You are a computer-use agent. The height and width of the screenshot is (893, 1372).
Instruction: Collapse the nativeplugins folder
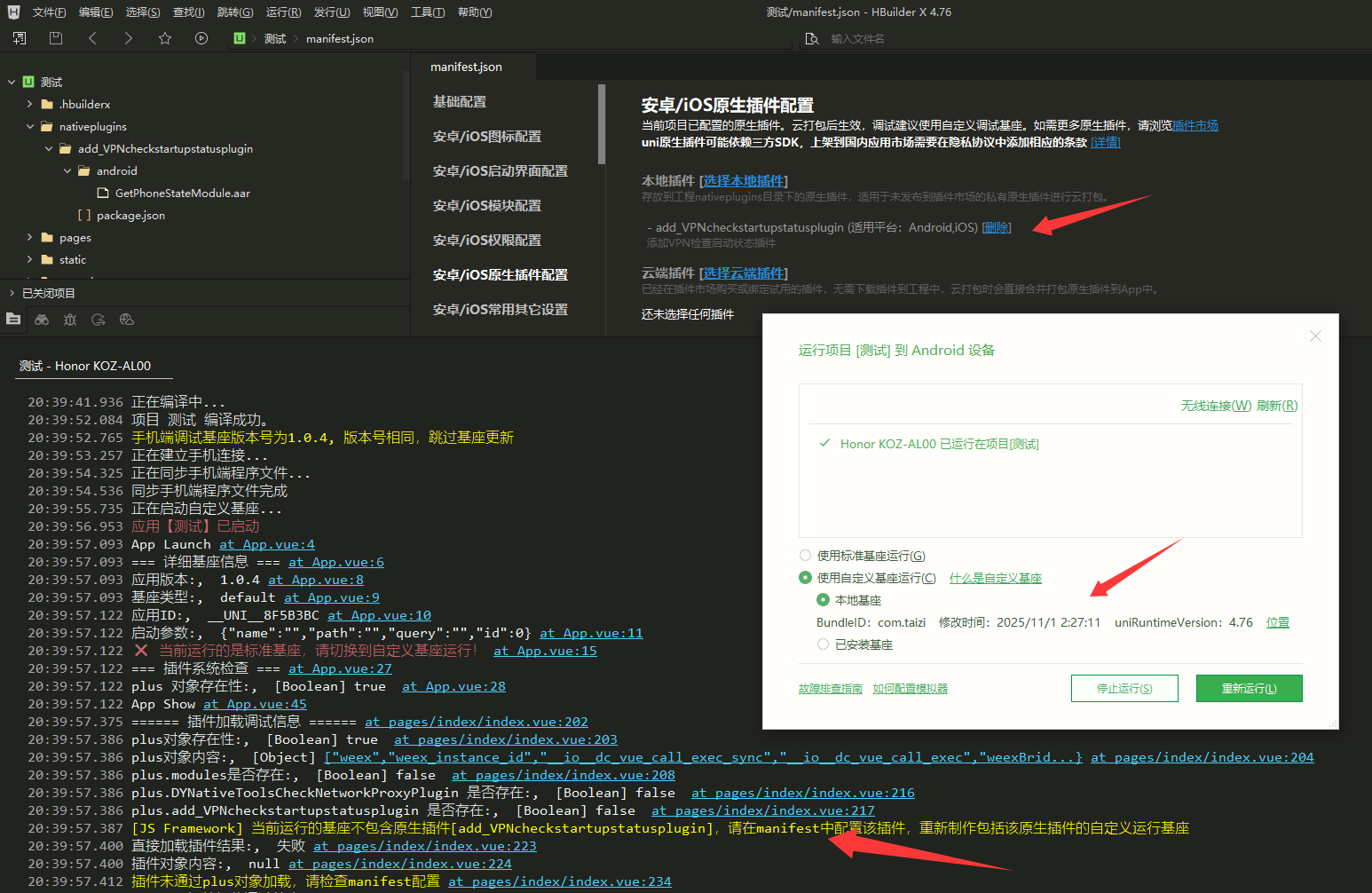point(30,126)
